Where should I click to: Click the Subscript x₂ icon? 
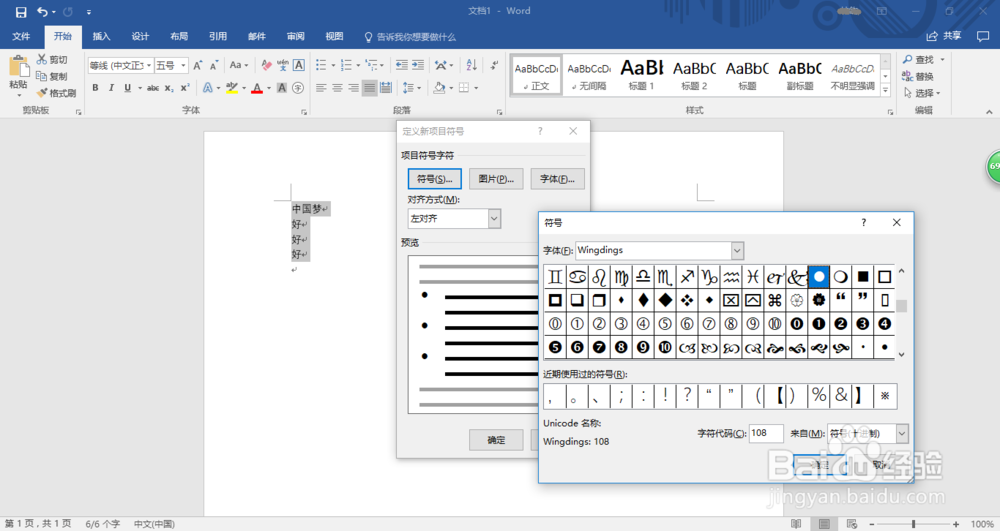coord(169,88)
